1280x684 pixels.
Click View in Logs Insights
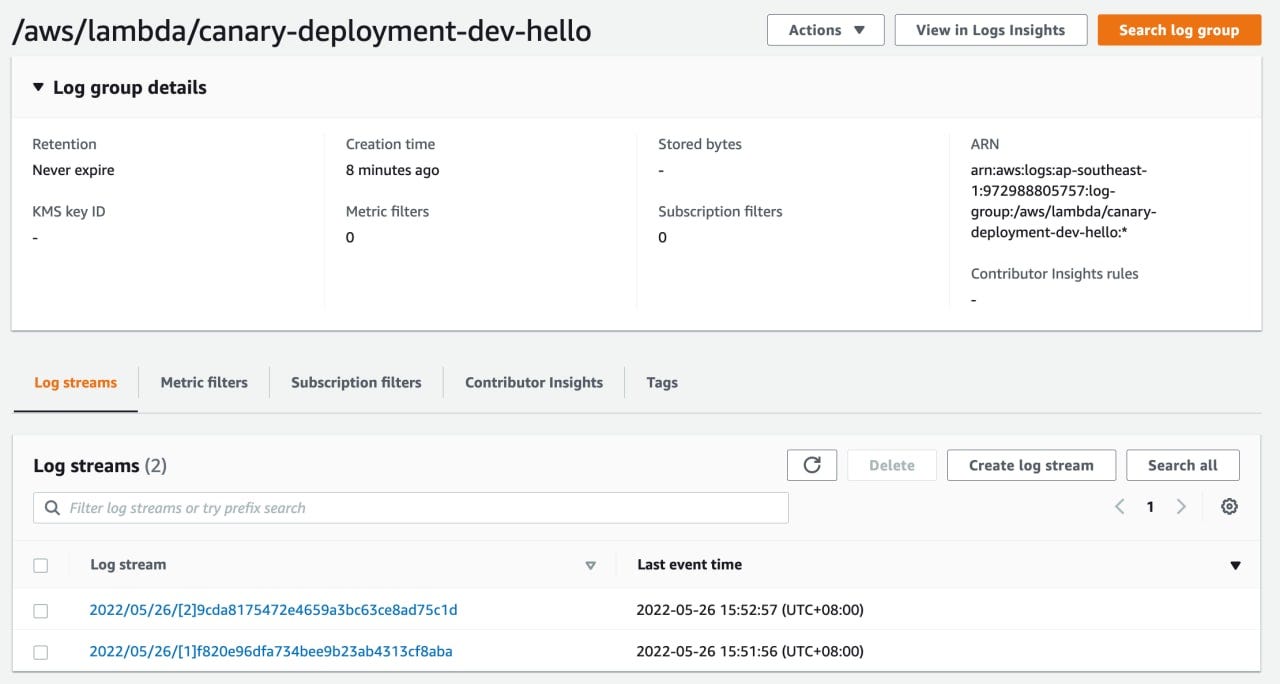point(990,30)
